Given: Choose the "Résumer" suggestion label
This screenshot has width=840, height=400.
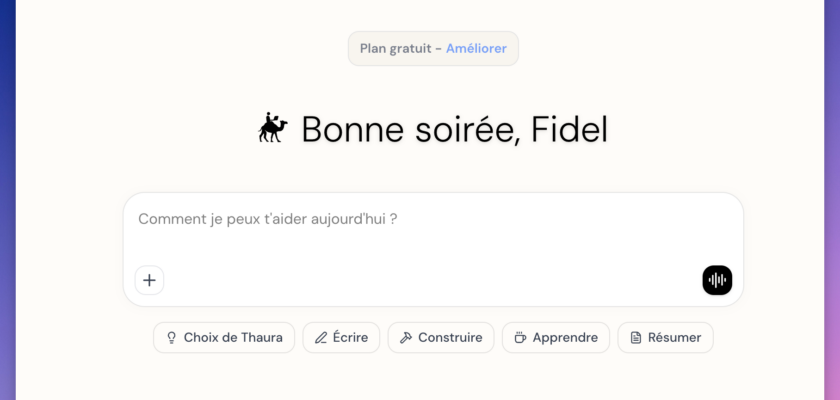Looking at the screenshot, I should pos(674,338).
